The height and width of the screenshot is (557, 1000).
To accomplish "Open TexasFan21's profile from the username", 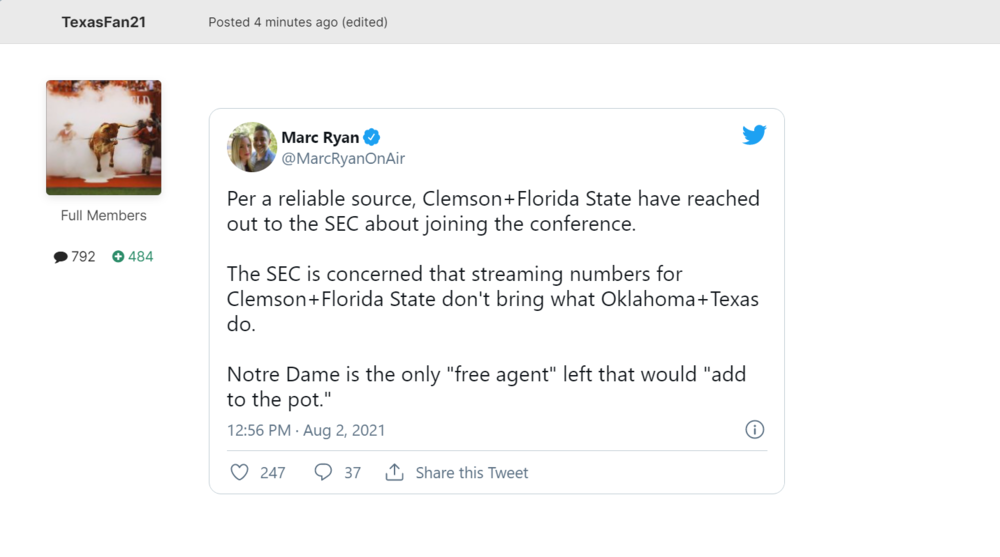I will tap(104, 22).
